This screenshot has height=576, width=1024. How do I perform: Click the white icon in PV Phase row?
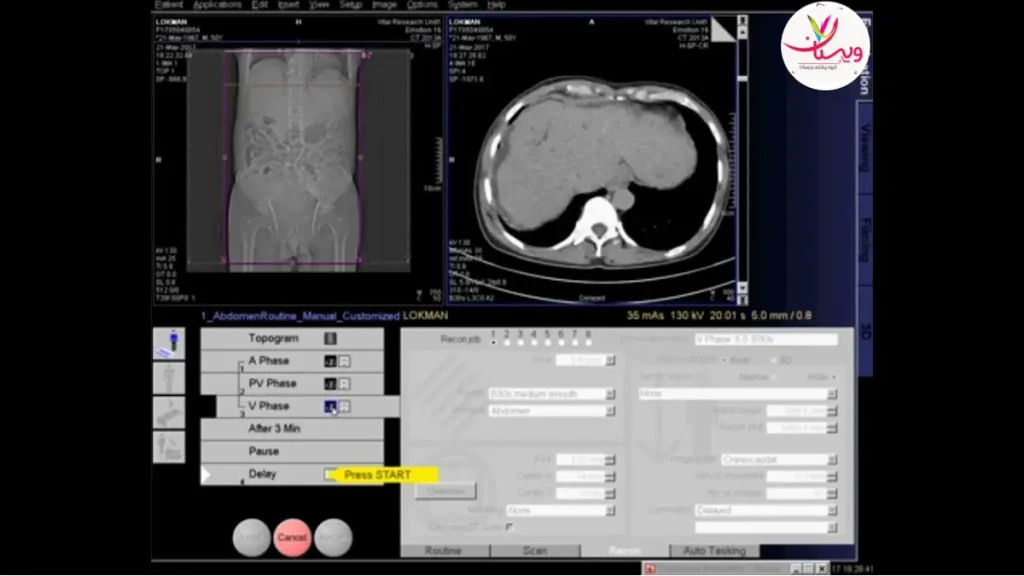344,384
